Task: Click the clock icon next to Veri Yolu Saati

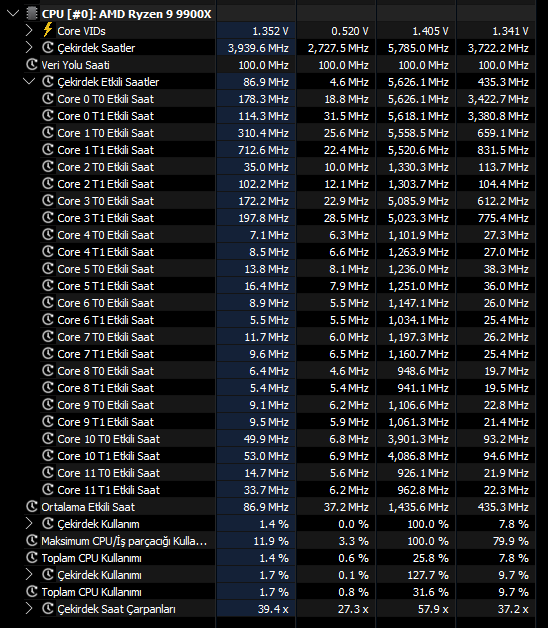Action: pos(32,64)
